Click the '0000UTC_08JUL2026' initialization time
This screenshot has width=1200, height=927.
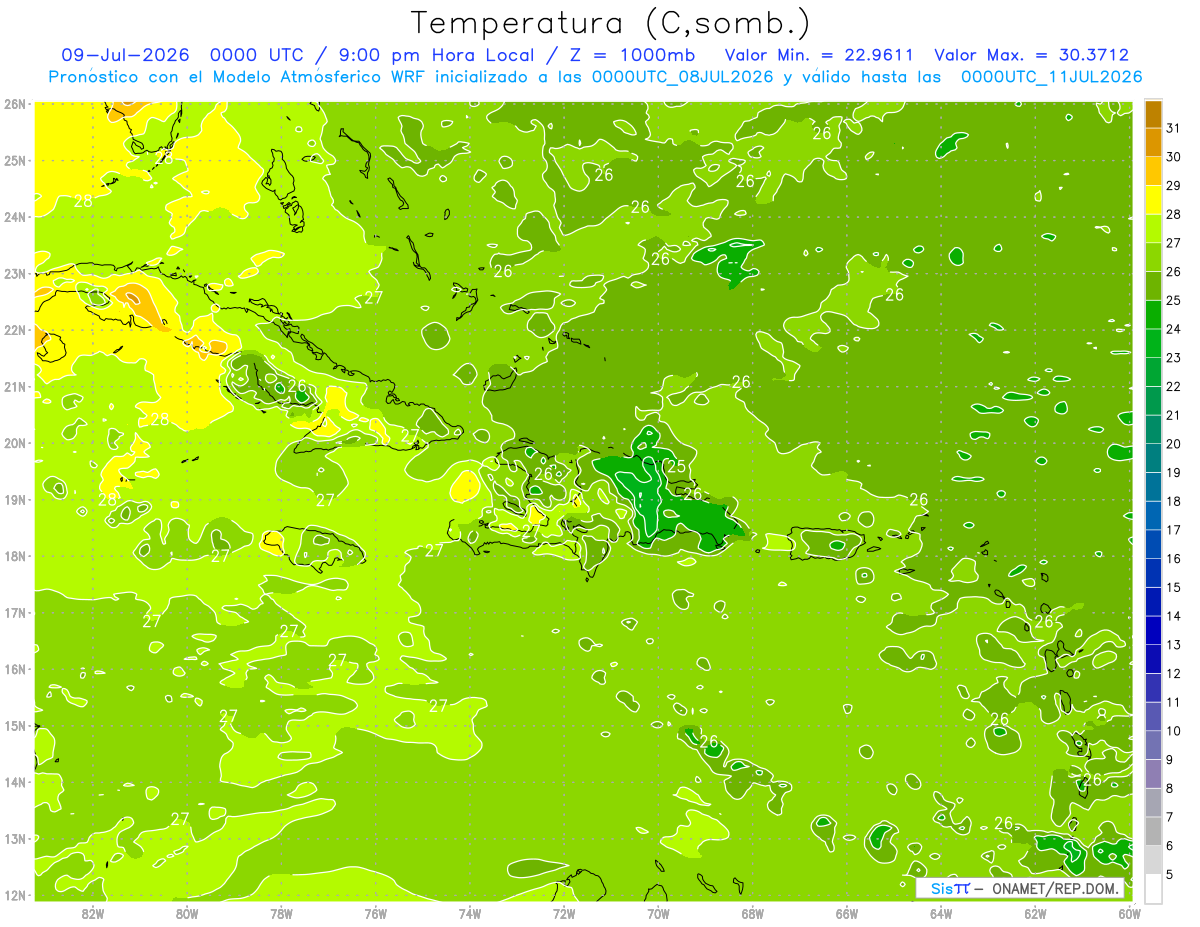[x=683, y=77]
